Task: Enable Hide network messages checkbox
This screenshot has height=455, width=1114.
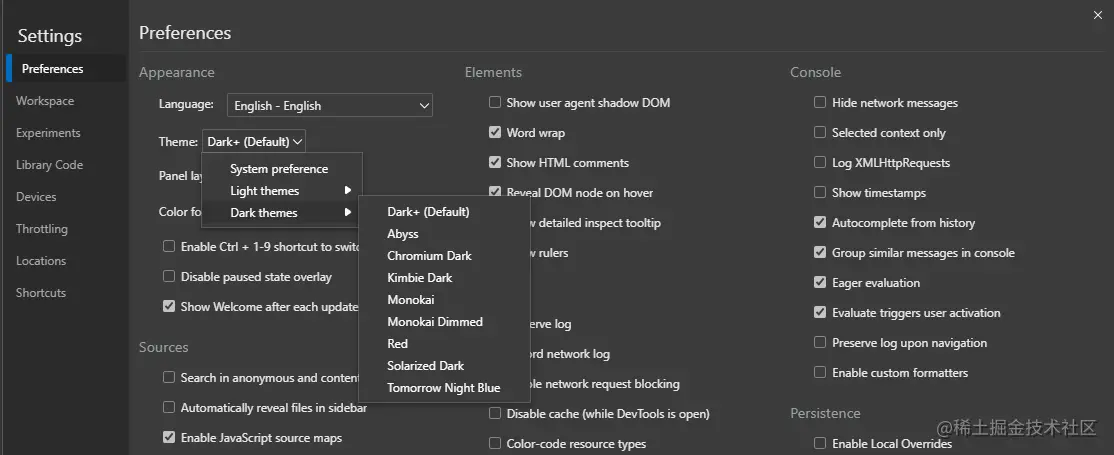Action: click(821, 103)
